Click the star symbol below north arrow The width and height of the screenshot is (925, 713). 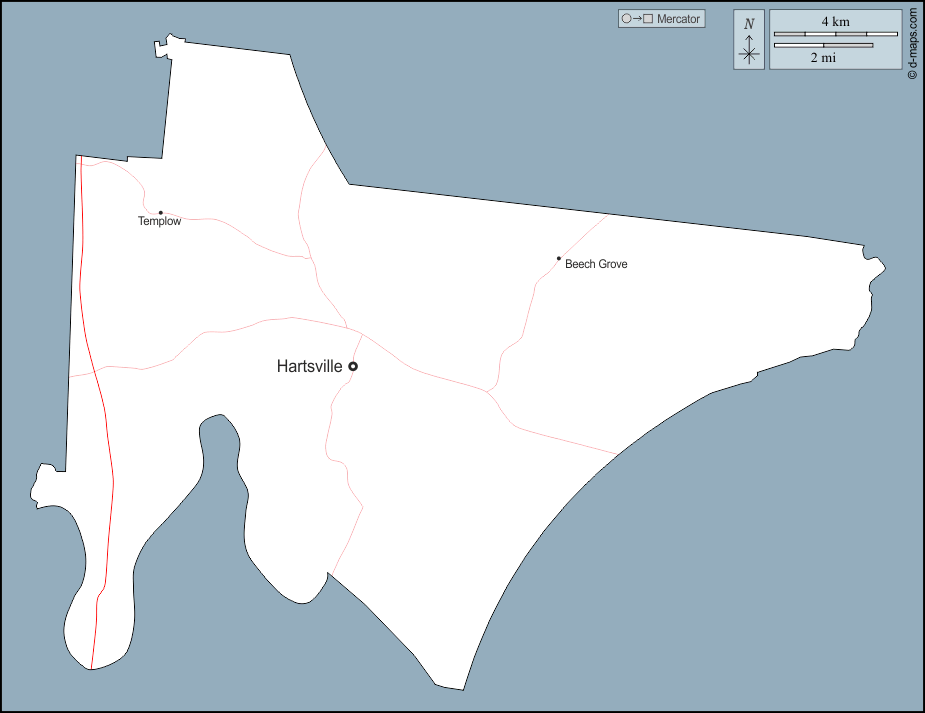coord(749,54)
